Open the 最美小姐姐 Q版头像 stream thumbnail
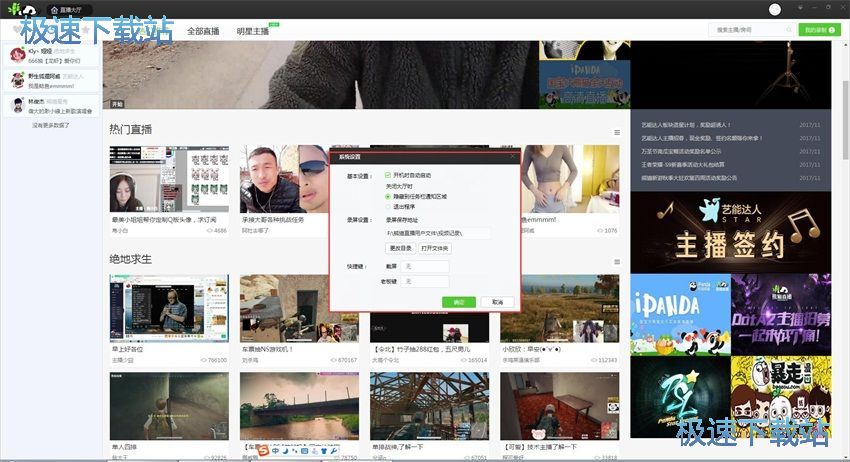The width and height of the screenshot is (850, 462). [169, 178]
